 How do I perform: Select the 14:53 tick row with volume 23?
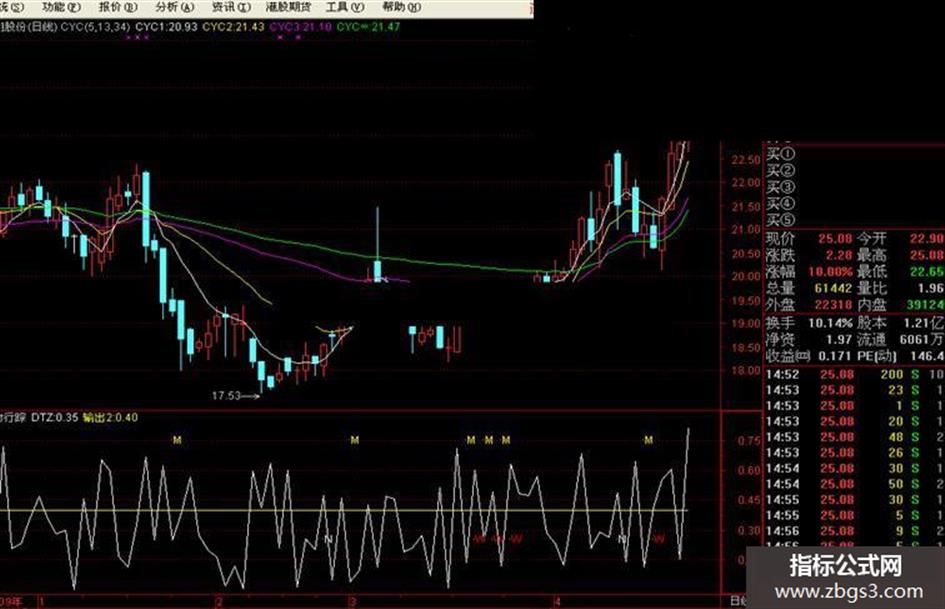[x=855, y=390]
